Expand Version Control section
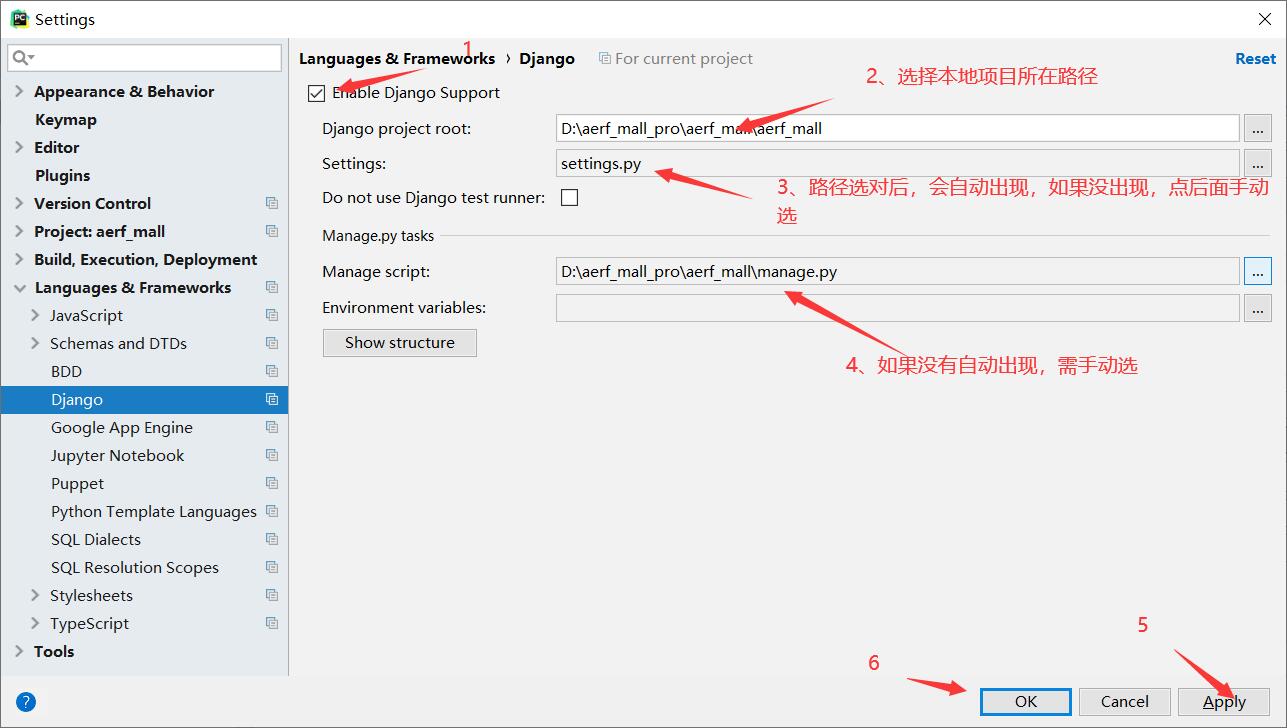Viewport: 1287px width, 728px height. tap(19, 203)
